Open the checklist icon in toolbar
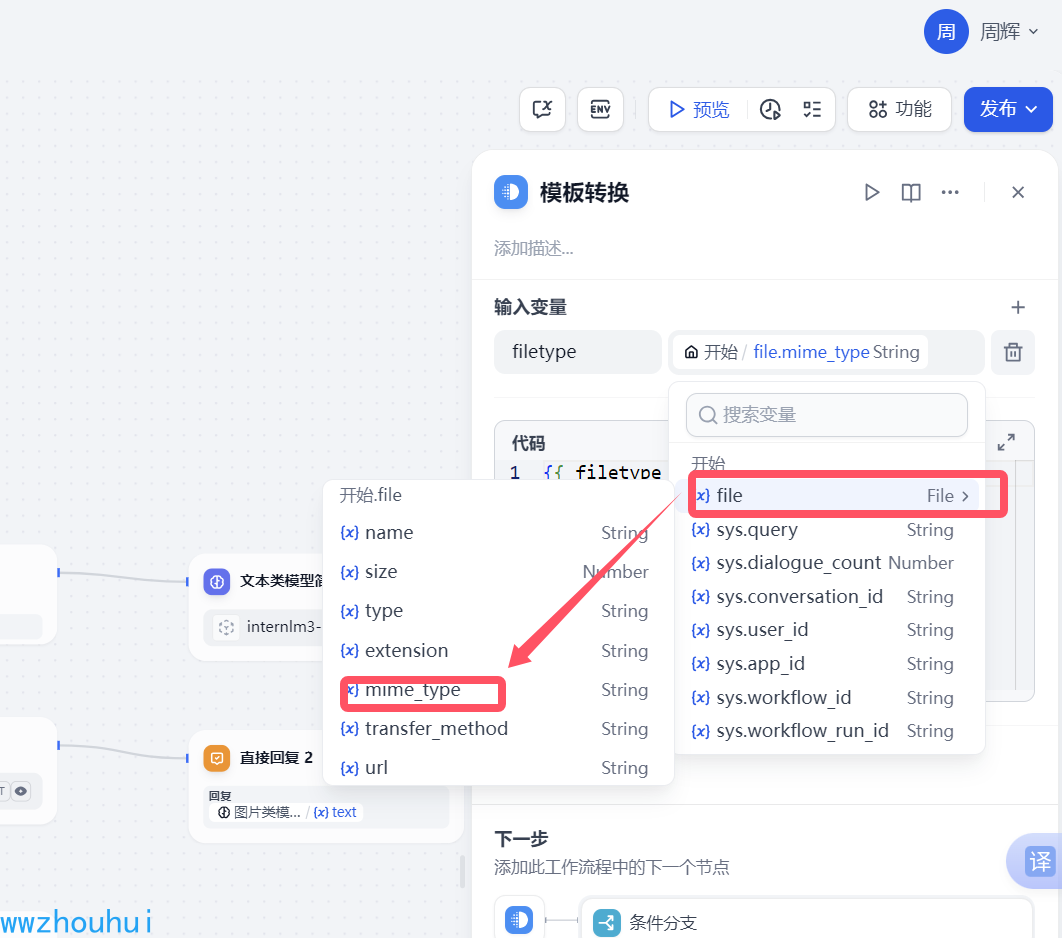The image size is (1062, 938). point(811,109)
